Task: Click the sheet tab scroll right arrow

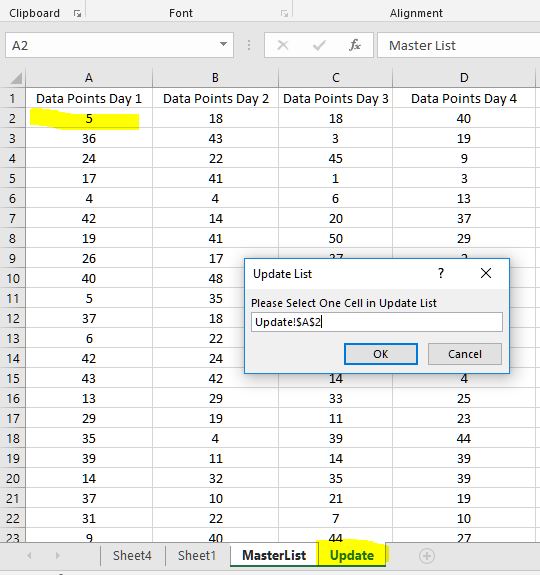Action: [x=57, y=556]
